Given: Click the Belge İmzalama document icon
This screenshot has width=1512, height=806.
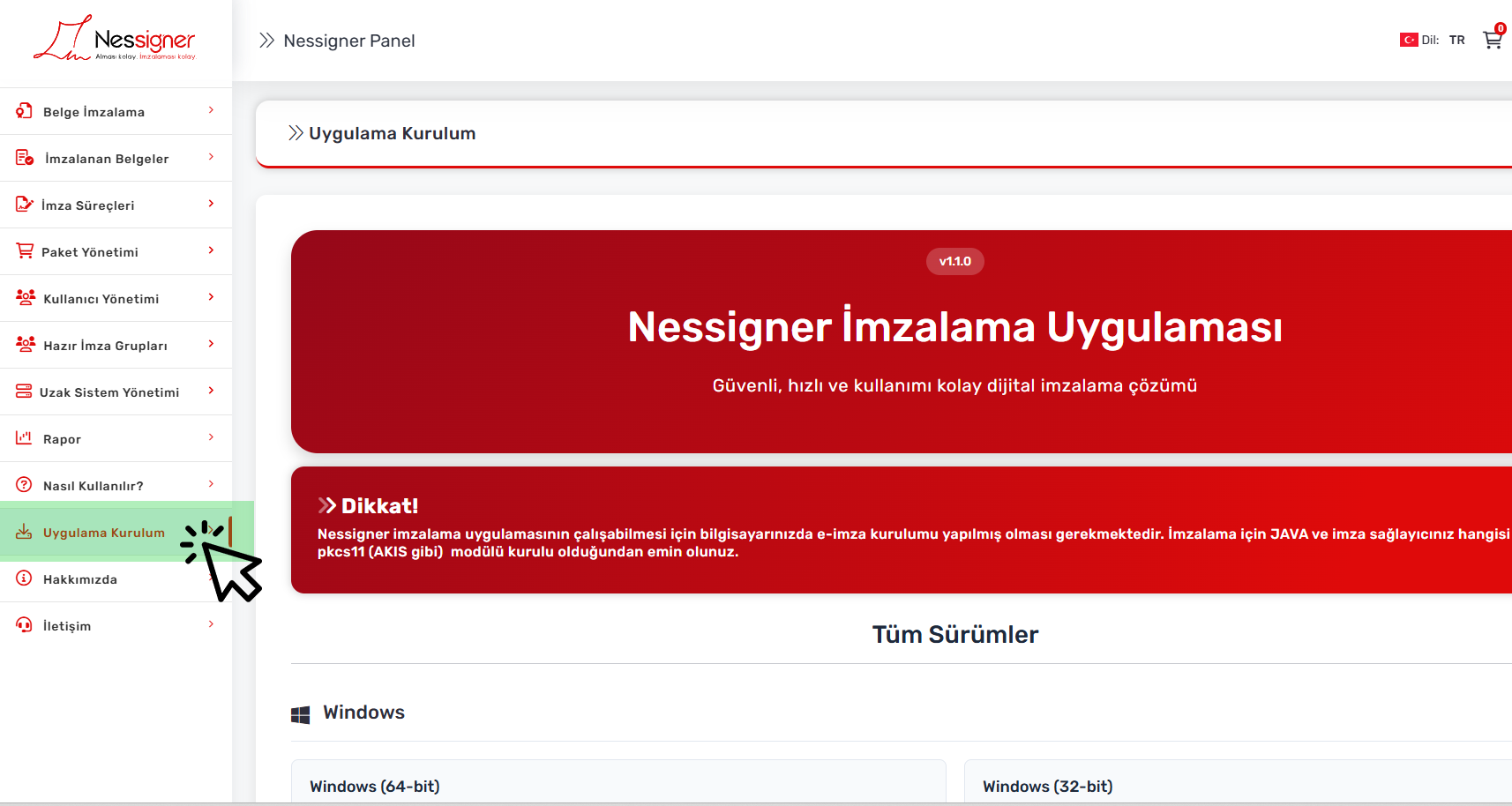Looking at the screenshot, I should pyautogui.click(x=24, y=111).
